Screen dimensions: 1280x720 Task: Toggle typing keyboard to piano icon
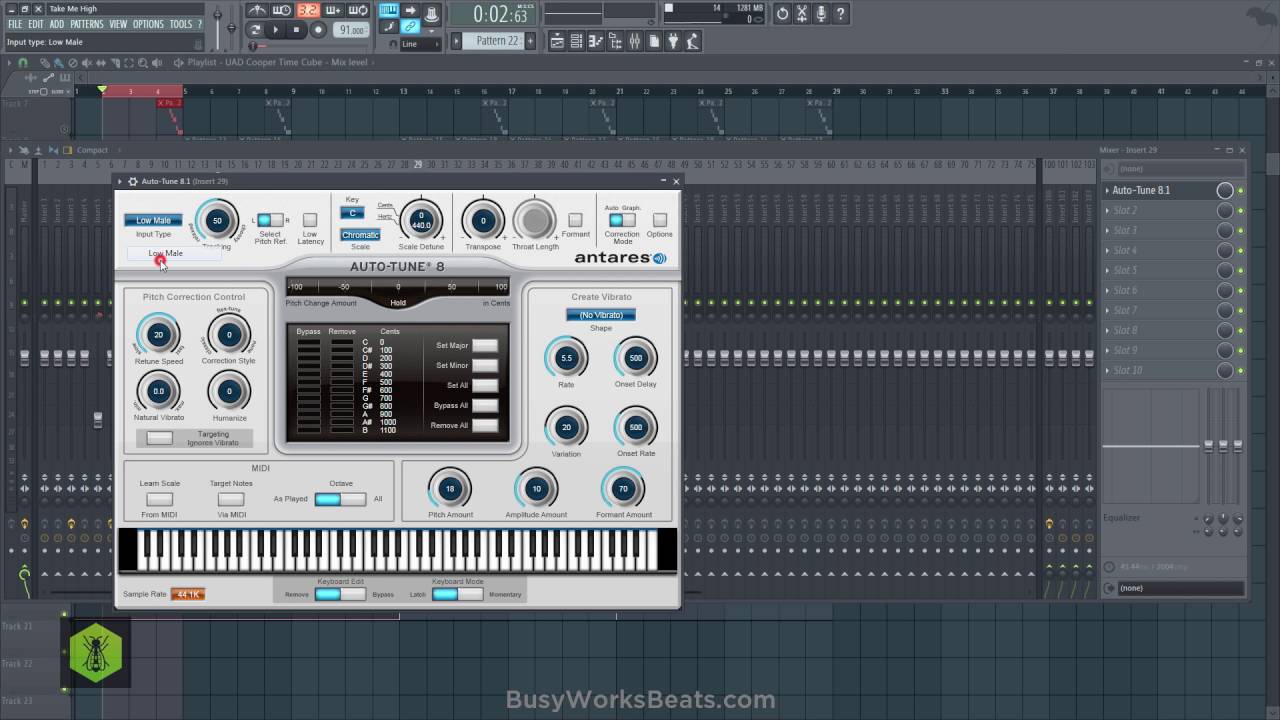(x=389, y=10)
